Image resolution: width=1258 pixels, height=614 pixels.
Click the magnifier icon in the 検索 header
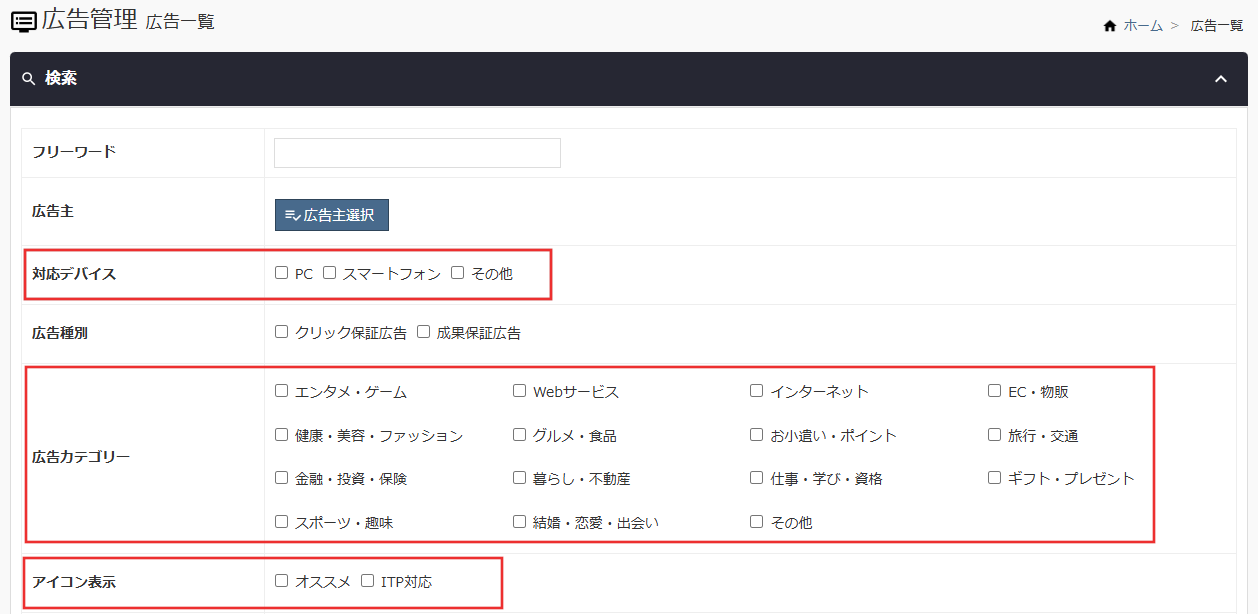coord(30,78)
